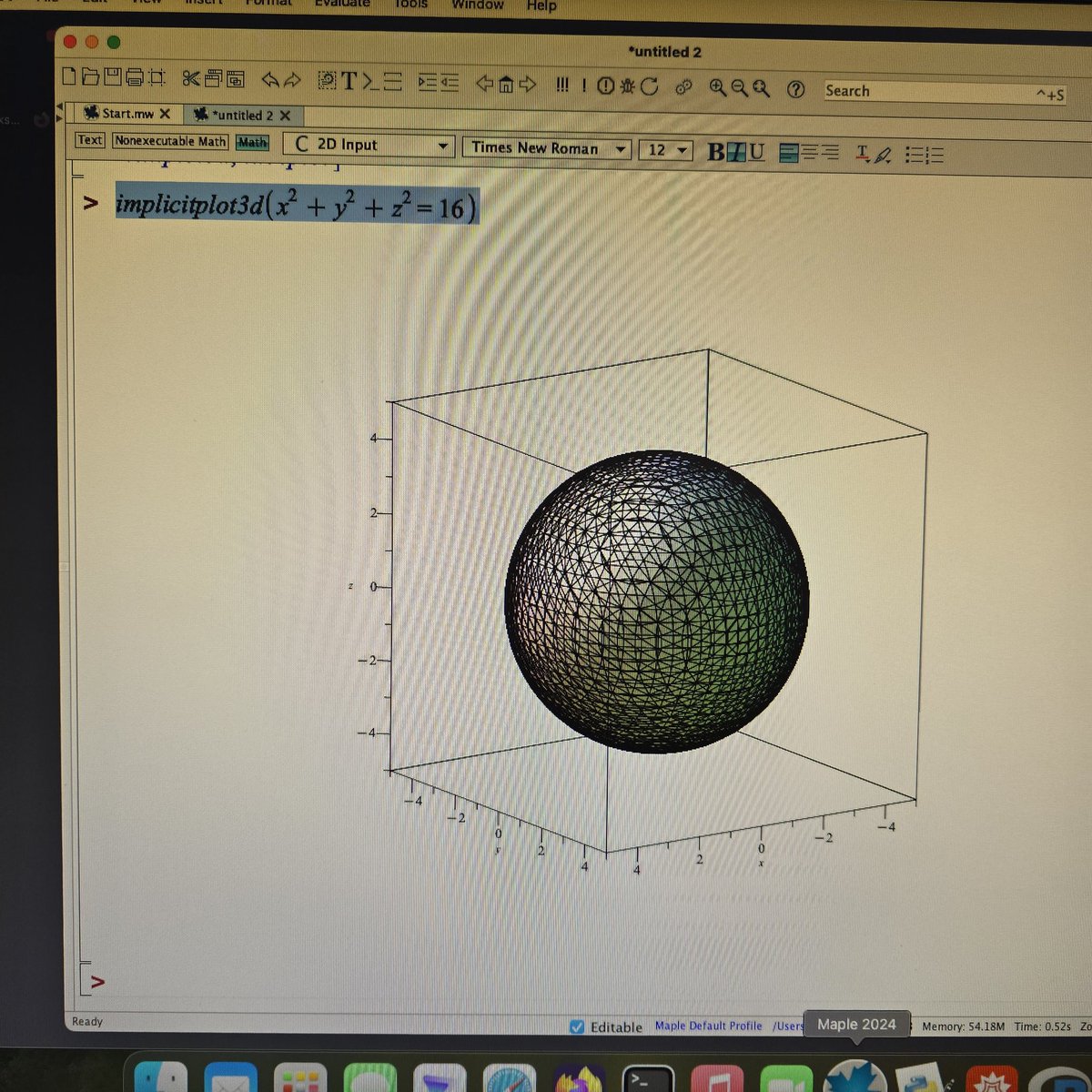The width and height of the screenshot is (1092, 1092).
Task: Open the 2D Input style dropdown
Action: [x=368, y=144]
